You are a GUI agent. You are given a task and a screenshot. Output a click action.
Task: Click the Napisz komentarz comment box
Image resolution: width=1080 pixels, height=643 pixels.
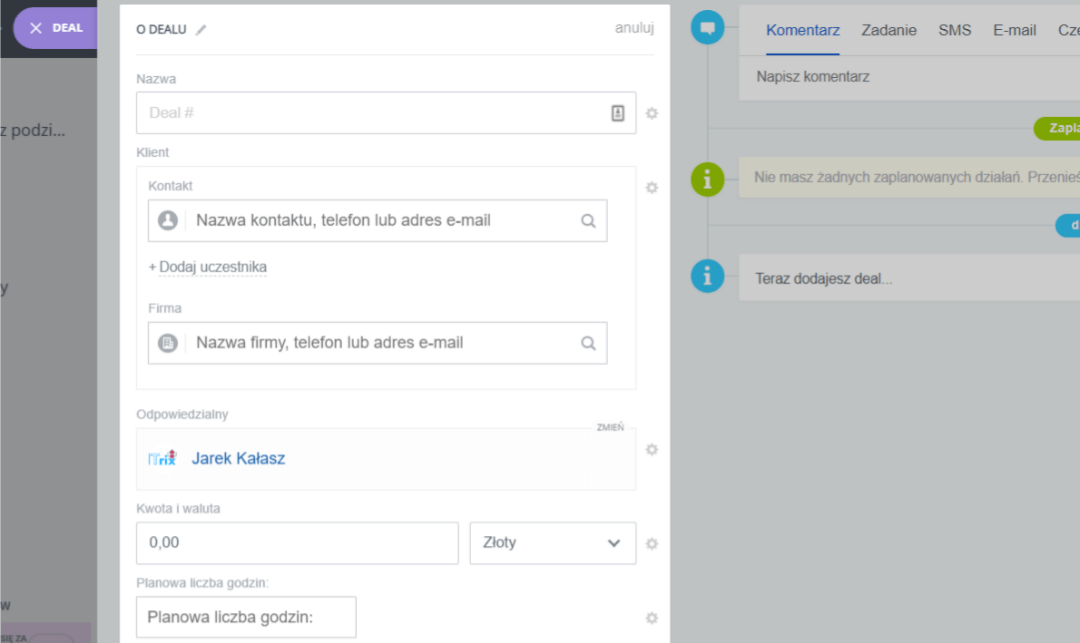point(900,77)
